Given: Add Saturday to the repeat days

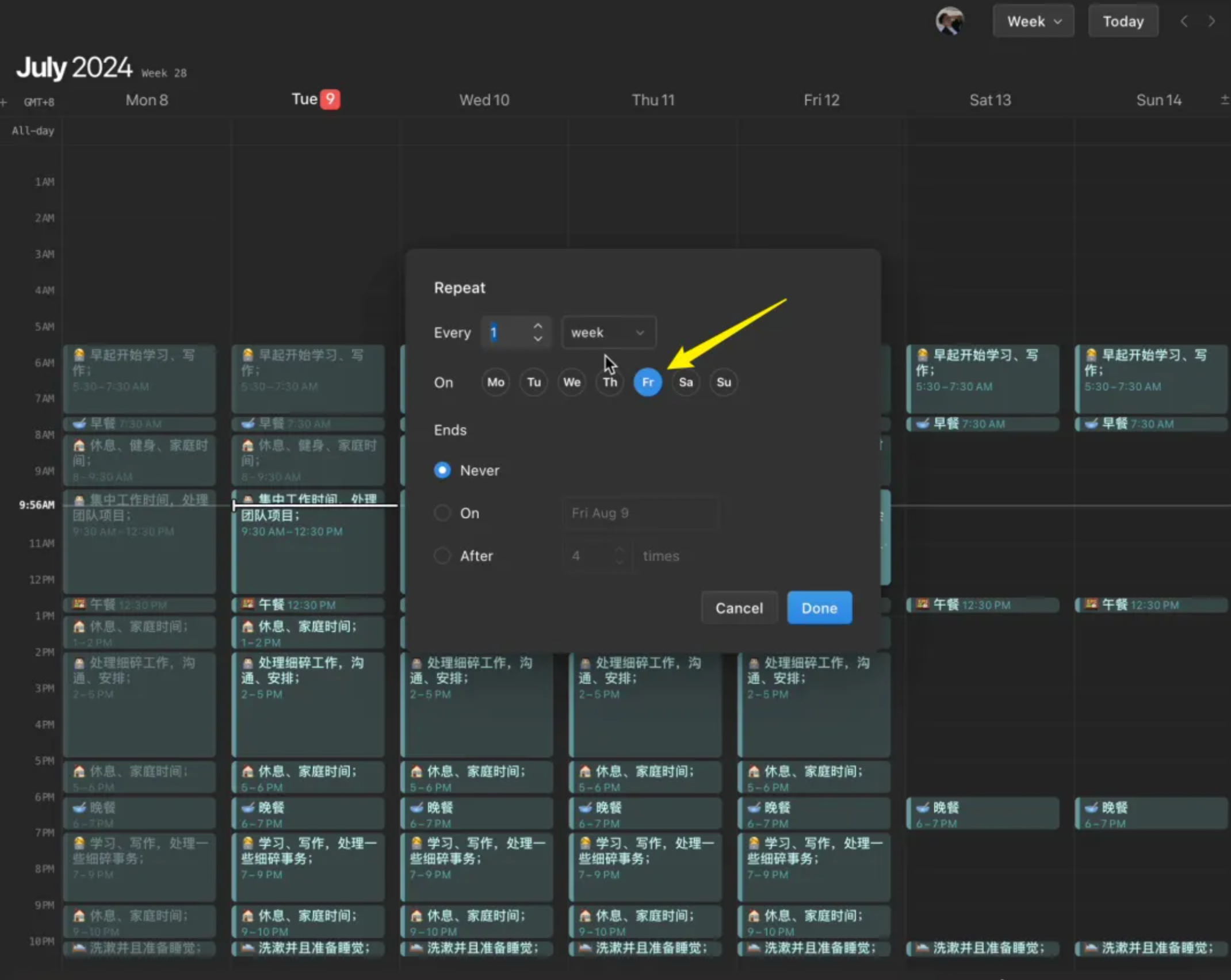Looking at the screenshot, I should 685,382.
